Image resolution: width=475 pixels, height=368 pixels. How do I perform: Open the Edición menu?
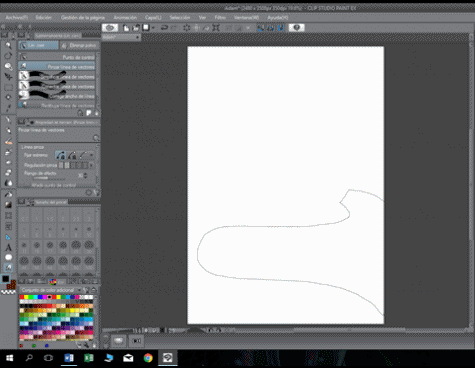pyautogui.click(x=44, y=17)
